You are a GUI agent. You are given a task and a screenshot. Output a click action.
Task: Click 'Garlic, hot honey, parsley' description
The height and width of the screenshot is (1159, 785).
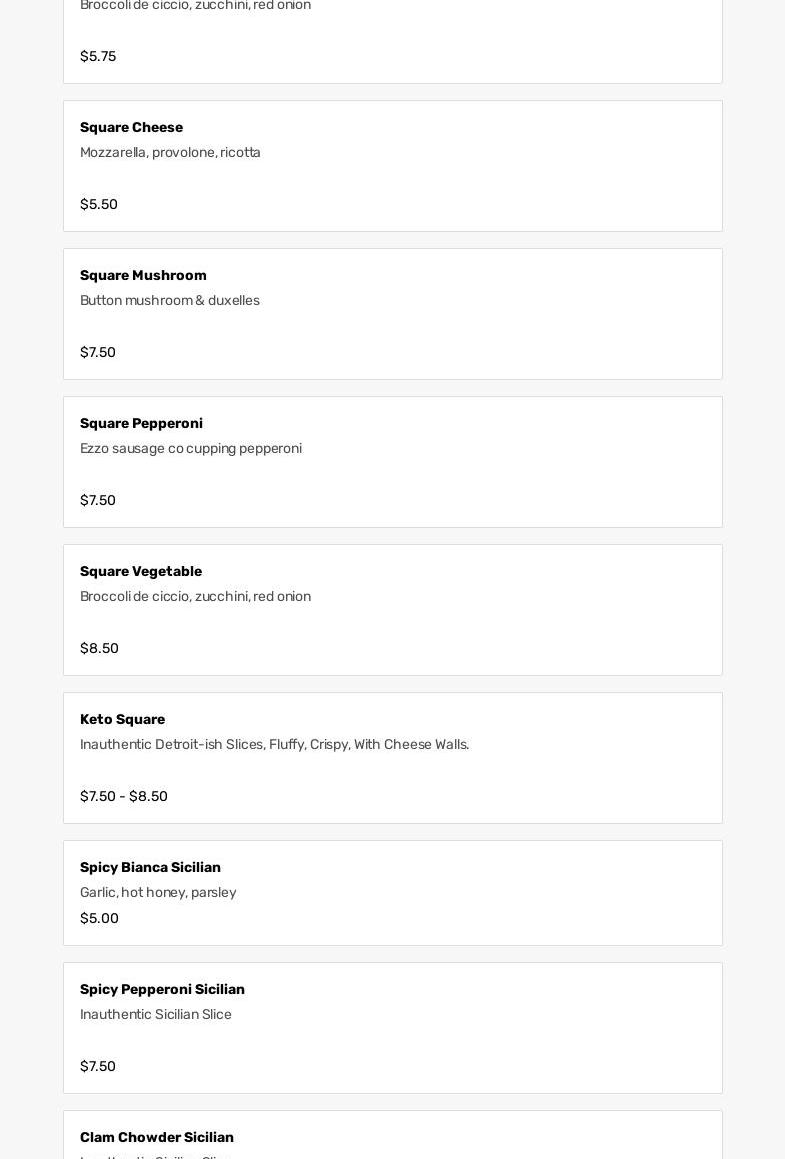point(158,892)
